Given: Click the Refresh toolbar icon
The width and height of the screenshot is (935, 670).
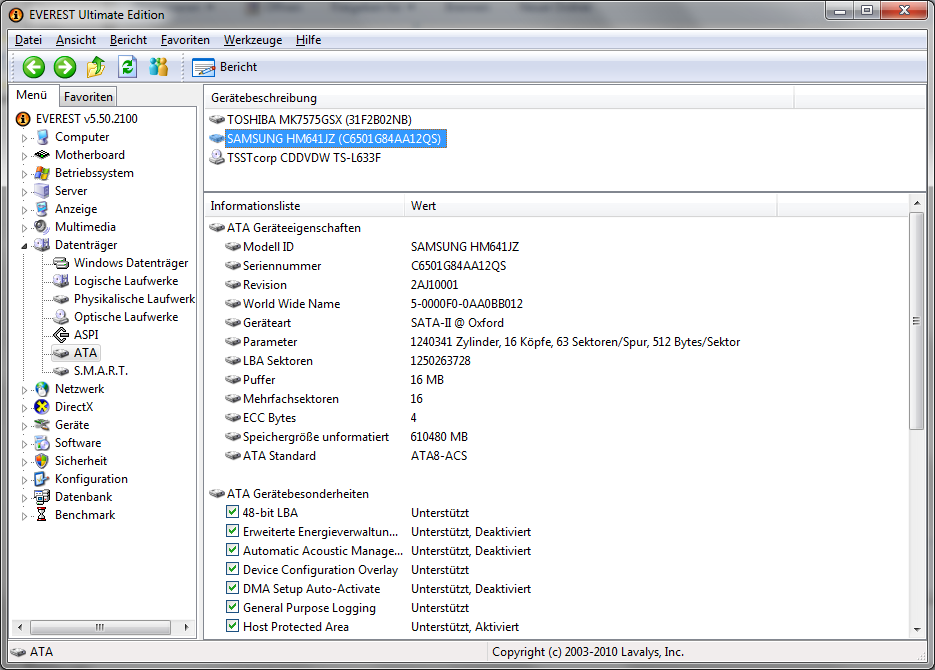Looking at the screenshot, I should 127,67.
